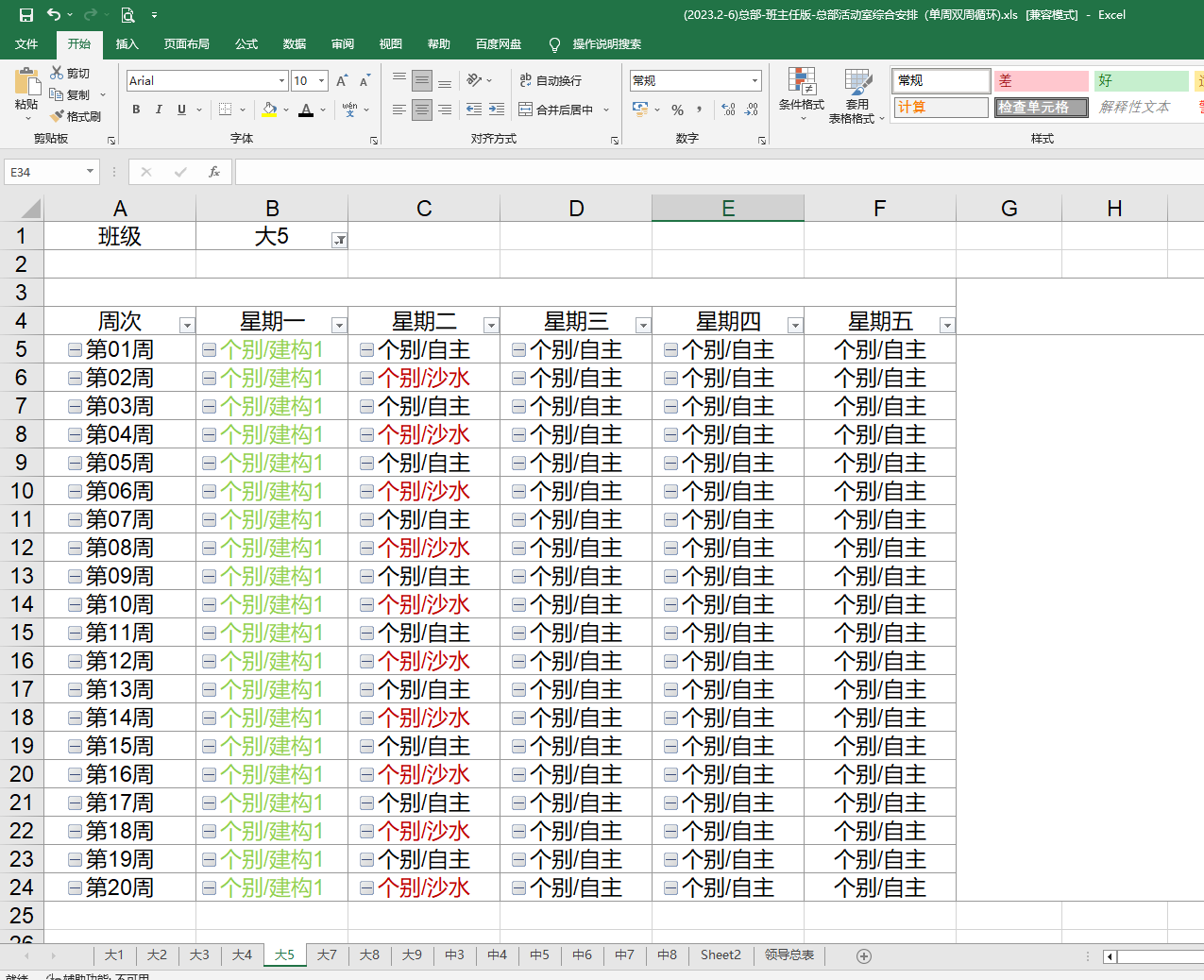Apply percent style format
Viewport: 1204px width, 980px height.
(677, 110)
